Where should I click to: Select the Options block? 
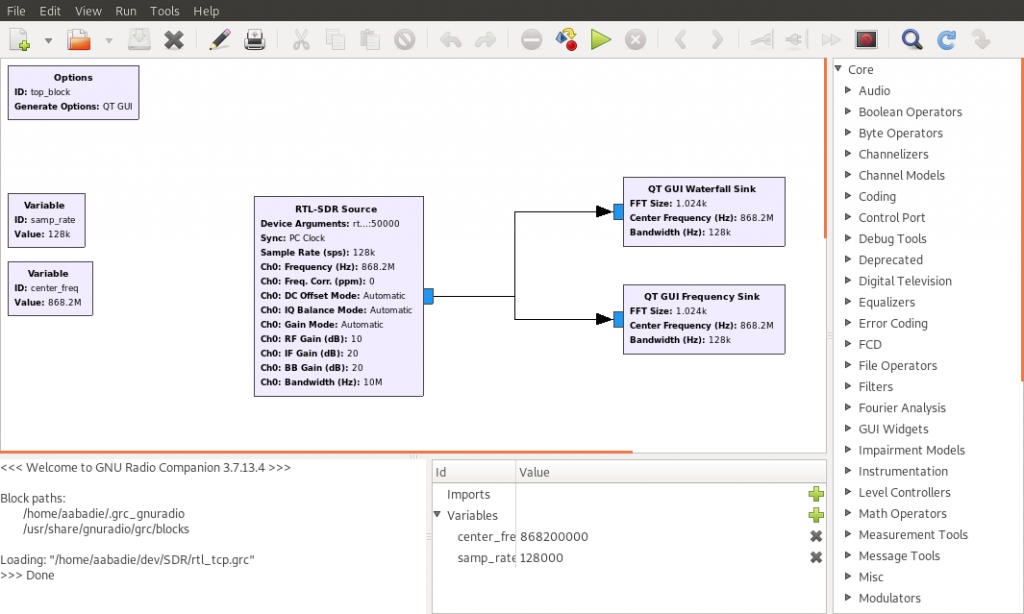[x=73, y=92]
